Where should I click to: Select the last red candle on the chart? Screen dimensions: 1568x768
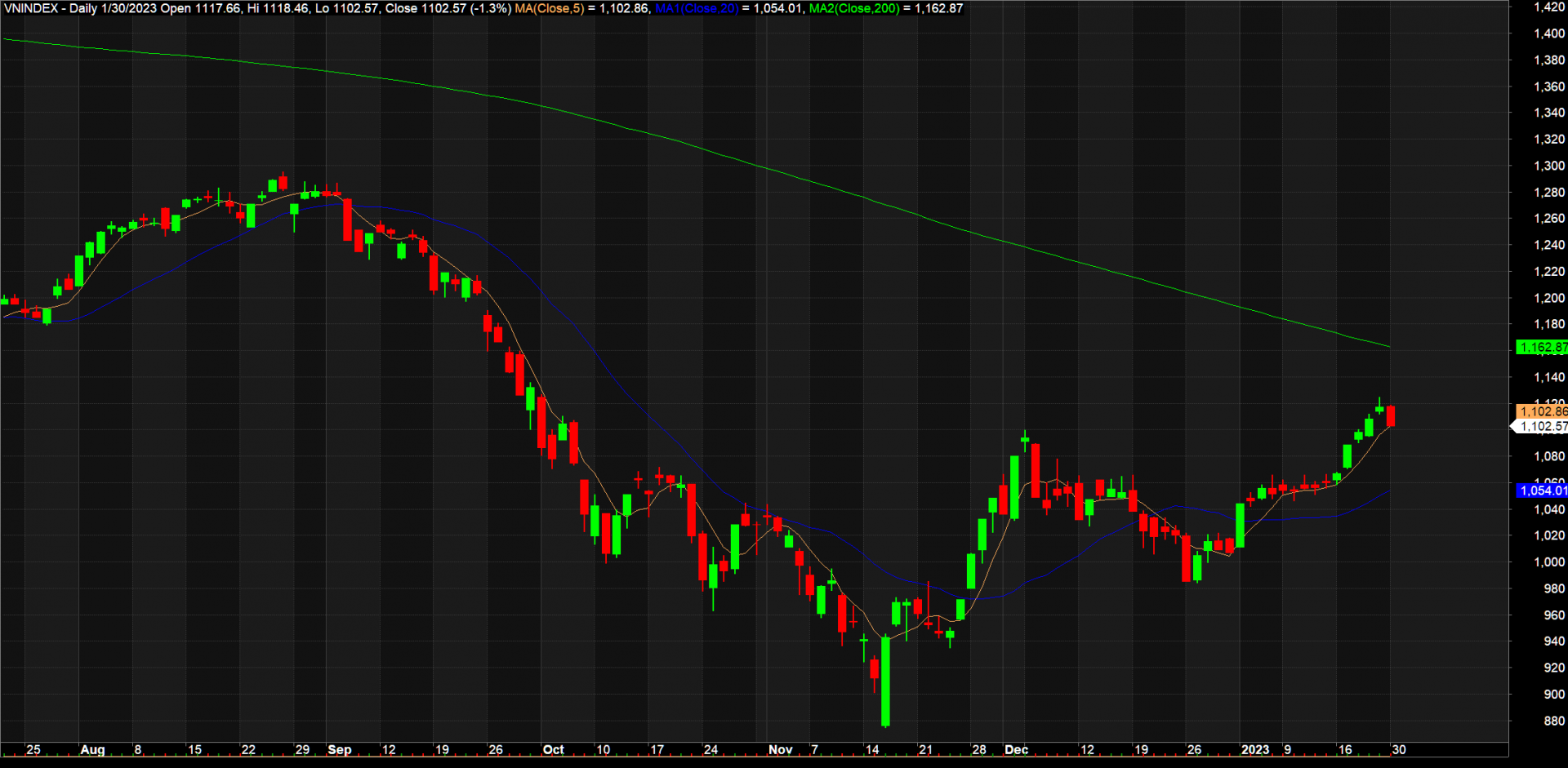(1390, 415)
